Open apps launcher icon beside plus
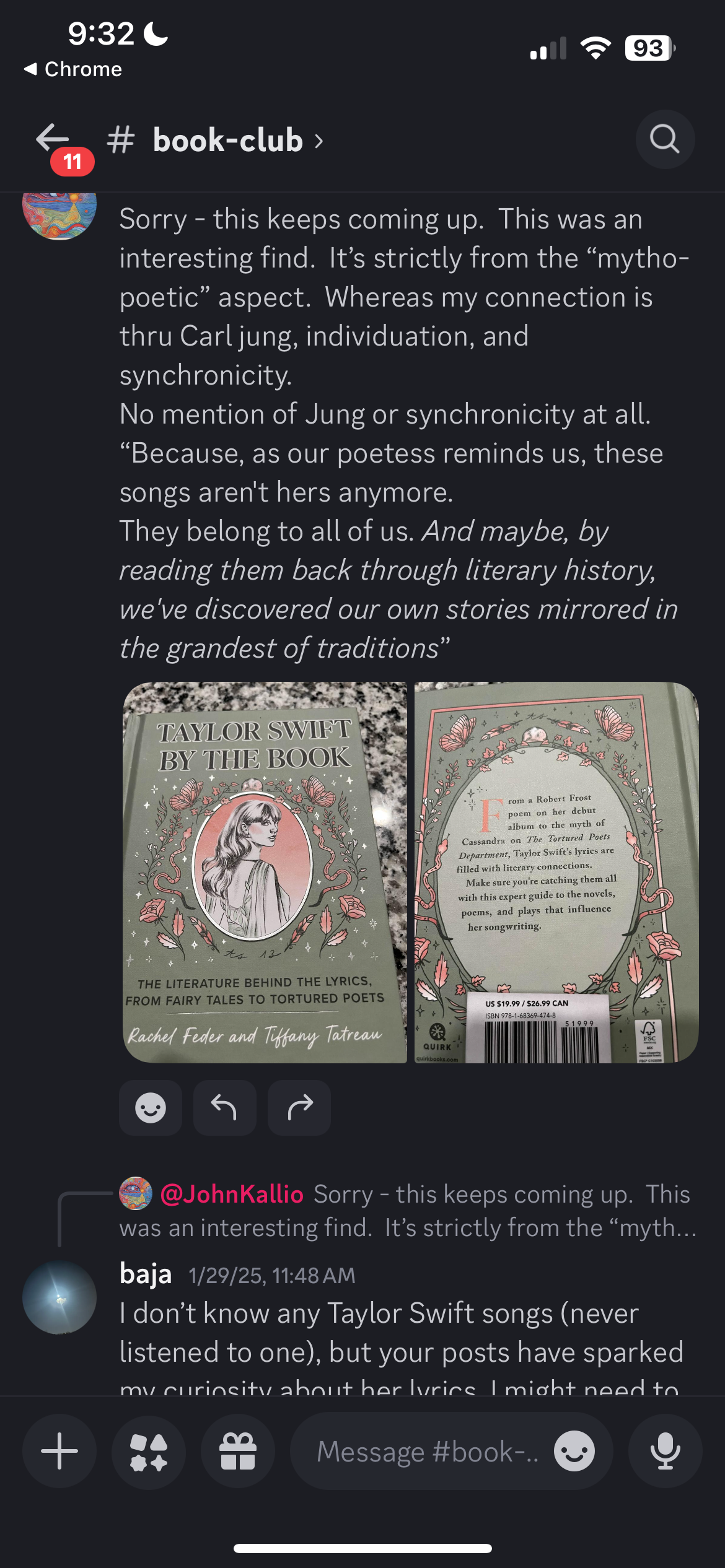Image resolution: width=725 pixels, height=1568 pixels. (149, 1450)
